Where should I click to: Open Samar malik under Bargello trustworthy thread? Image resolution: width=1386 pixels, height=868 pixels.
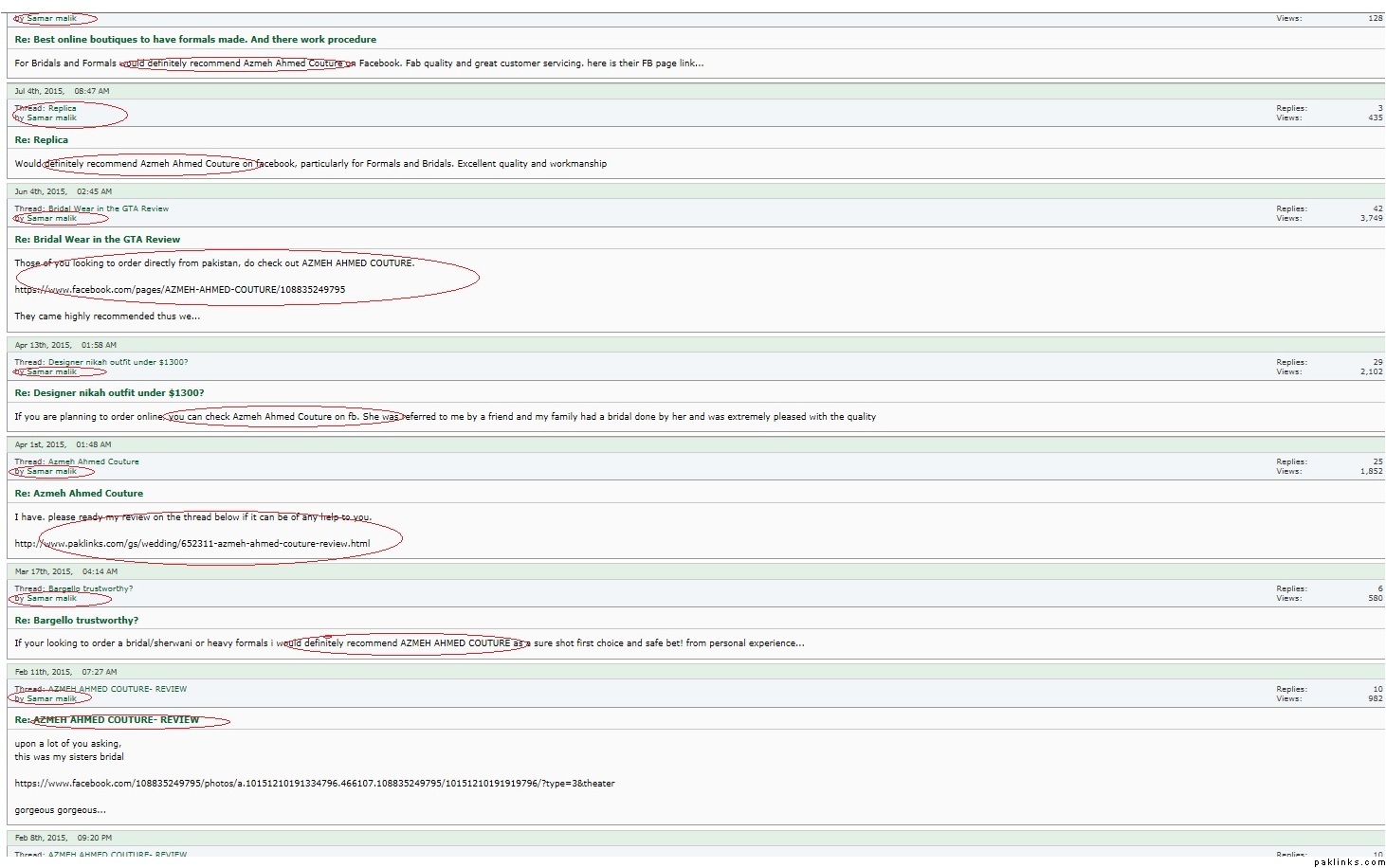[51, 599]
